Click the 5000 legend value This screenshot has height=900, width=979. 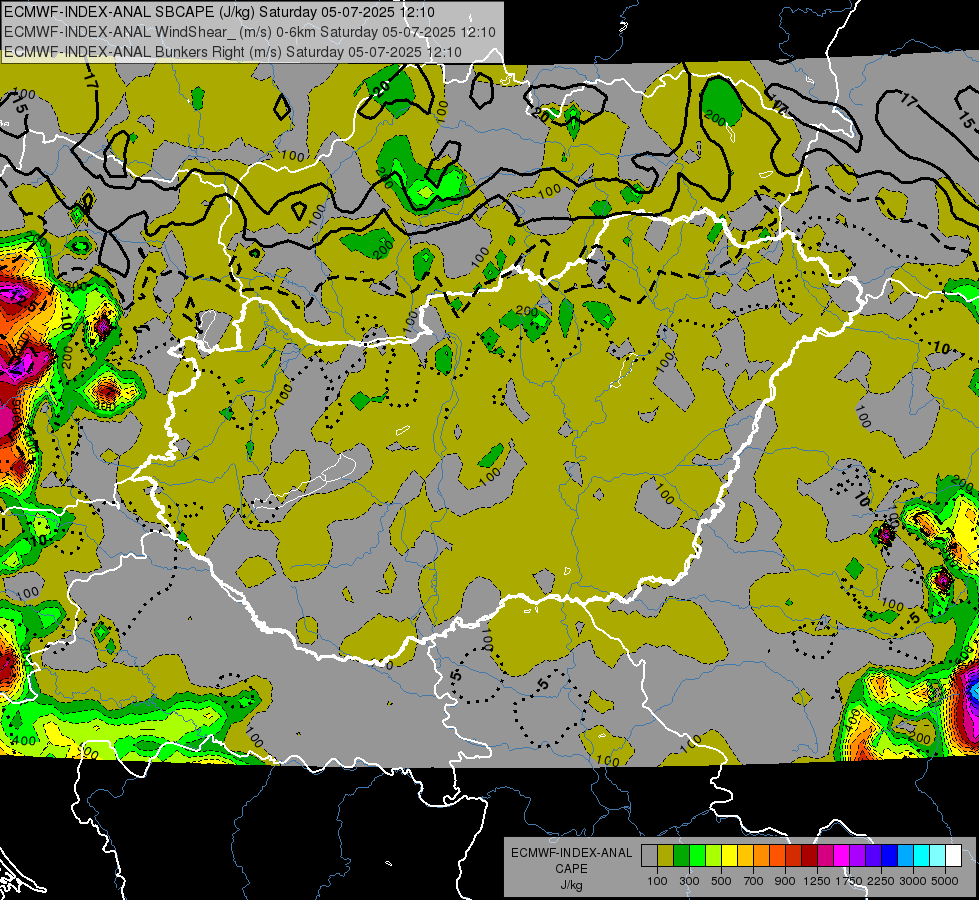pos(945,881)
